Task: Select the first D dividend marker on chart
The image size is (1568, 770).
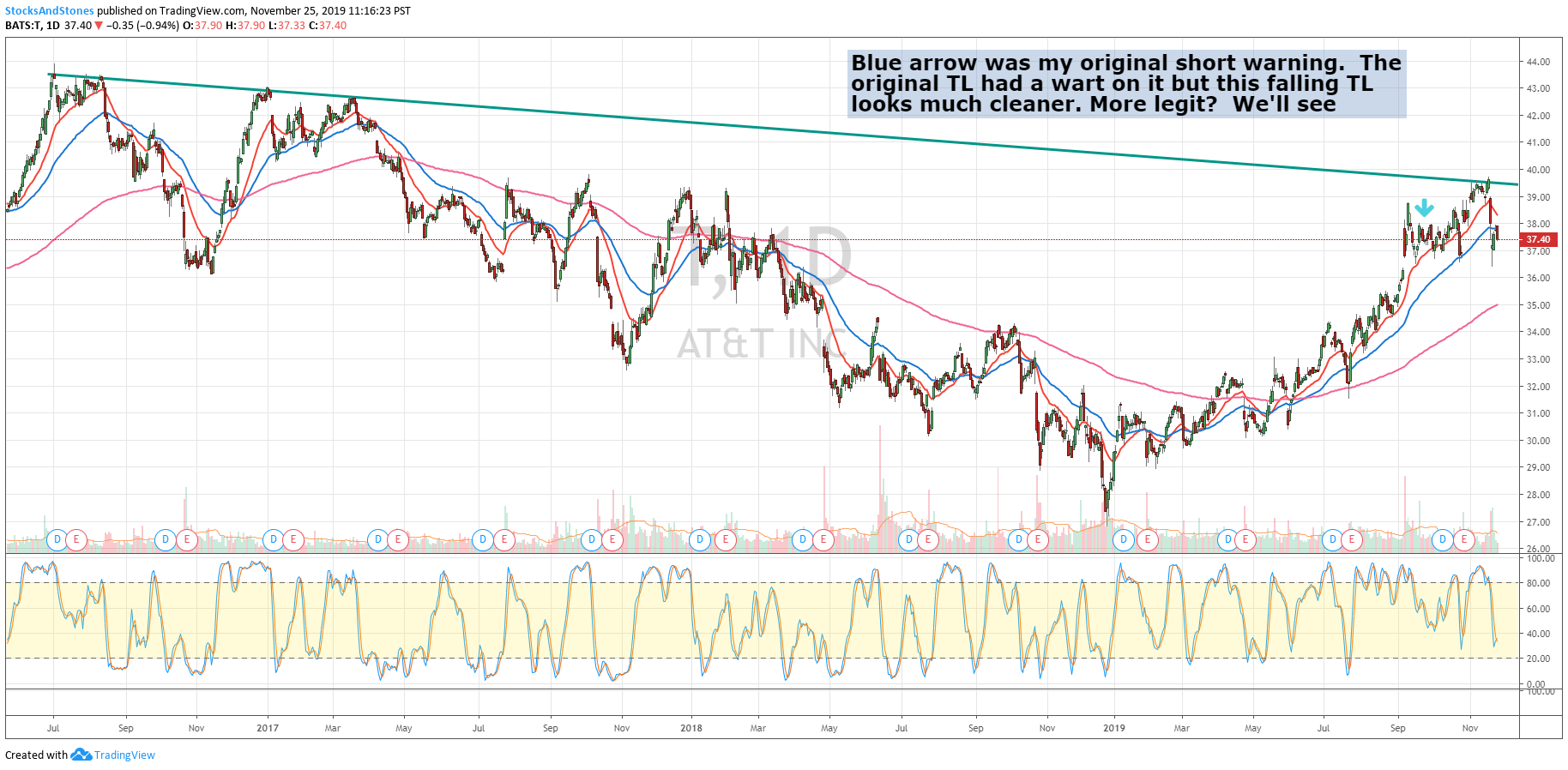Action: tap(57, 539)
